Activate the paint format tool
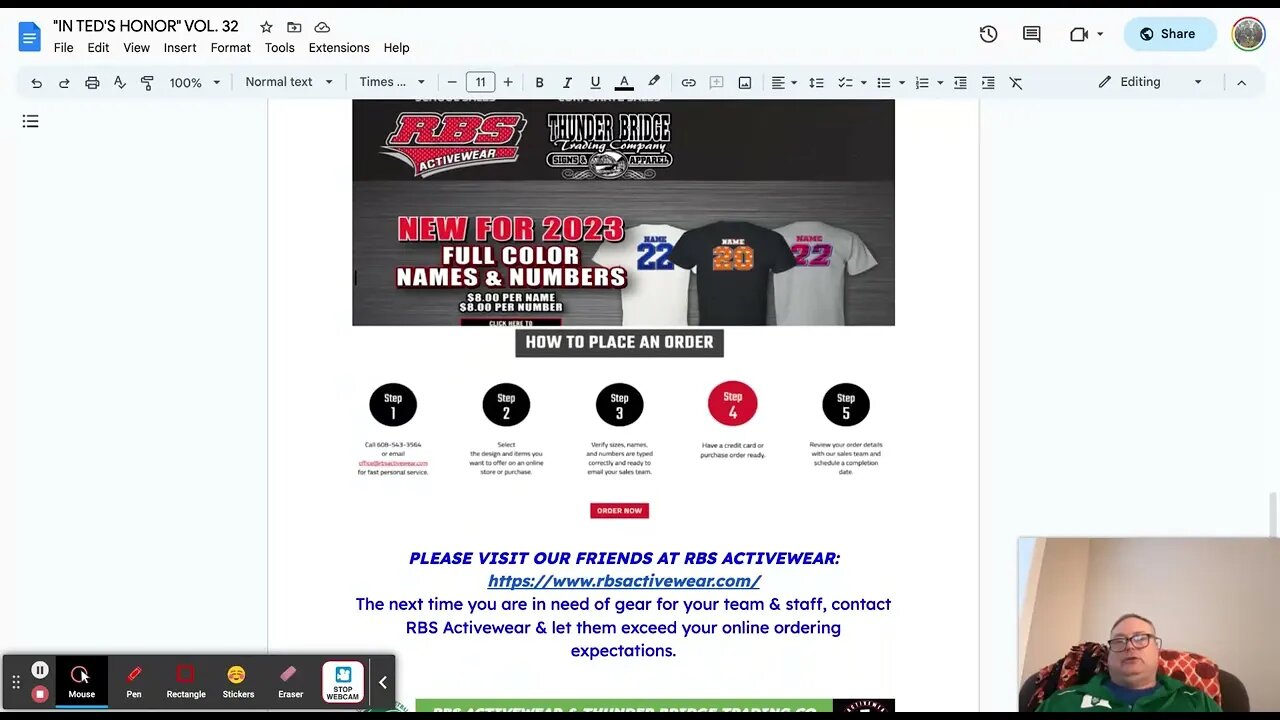The image size is (1280, 720). pos(147,83)
